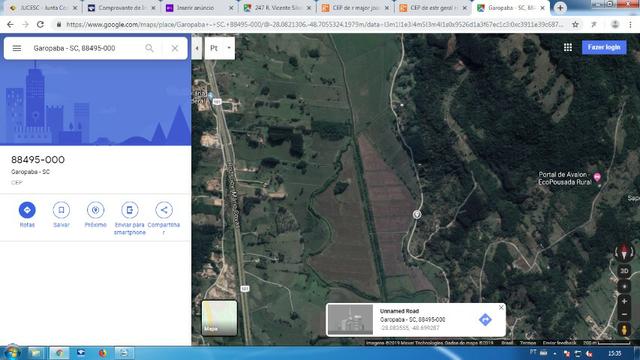Click the Fazer login button

[604, 47]
